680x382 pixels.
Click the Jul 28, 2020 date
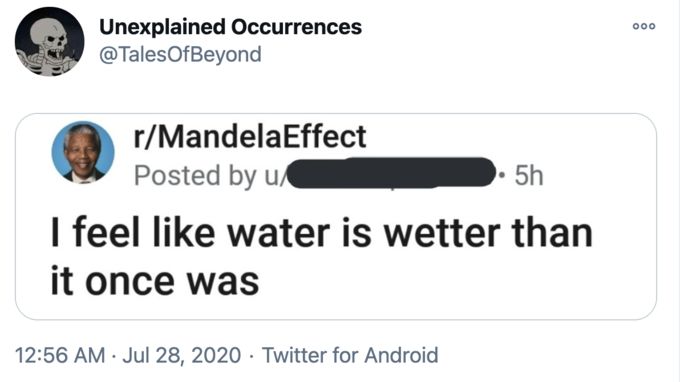pos(182,355)
